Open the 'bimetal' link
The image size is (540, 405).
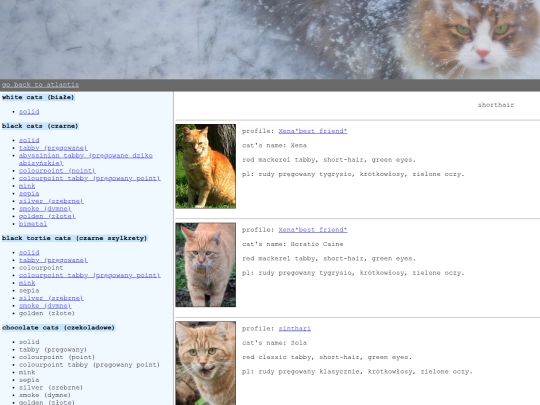pyautogui.click(x=33, y=224)
